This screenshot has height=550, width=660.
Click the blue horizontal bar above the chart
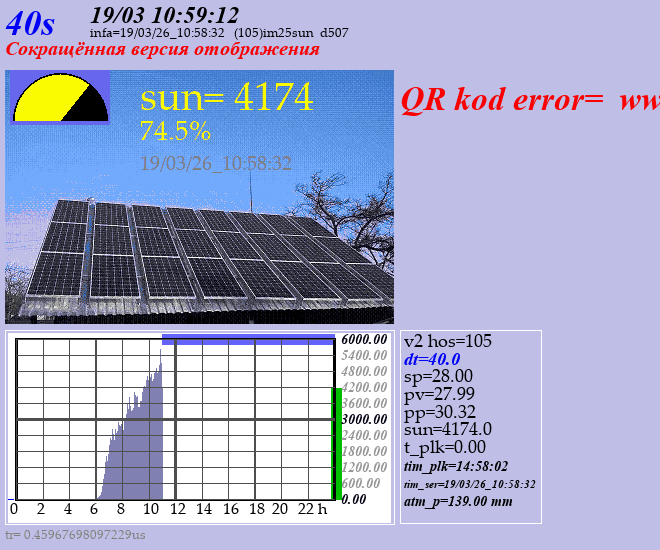[248, 339]
